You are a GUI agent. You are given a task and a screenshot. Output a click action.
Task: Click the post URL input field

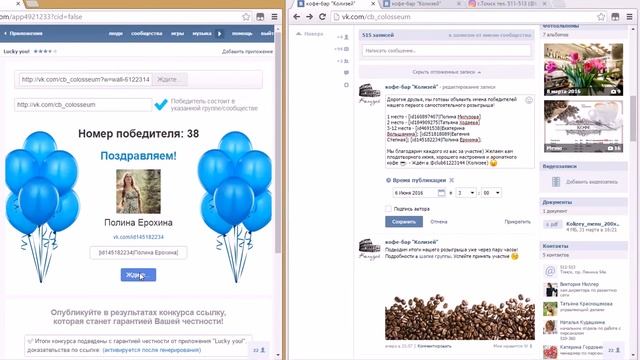(x=85, y=79)
